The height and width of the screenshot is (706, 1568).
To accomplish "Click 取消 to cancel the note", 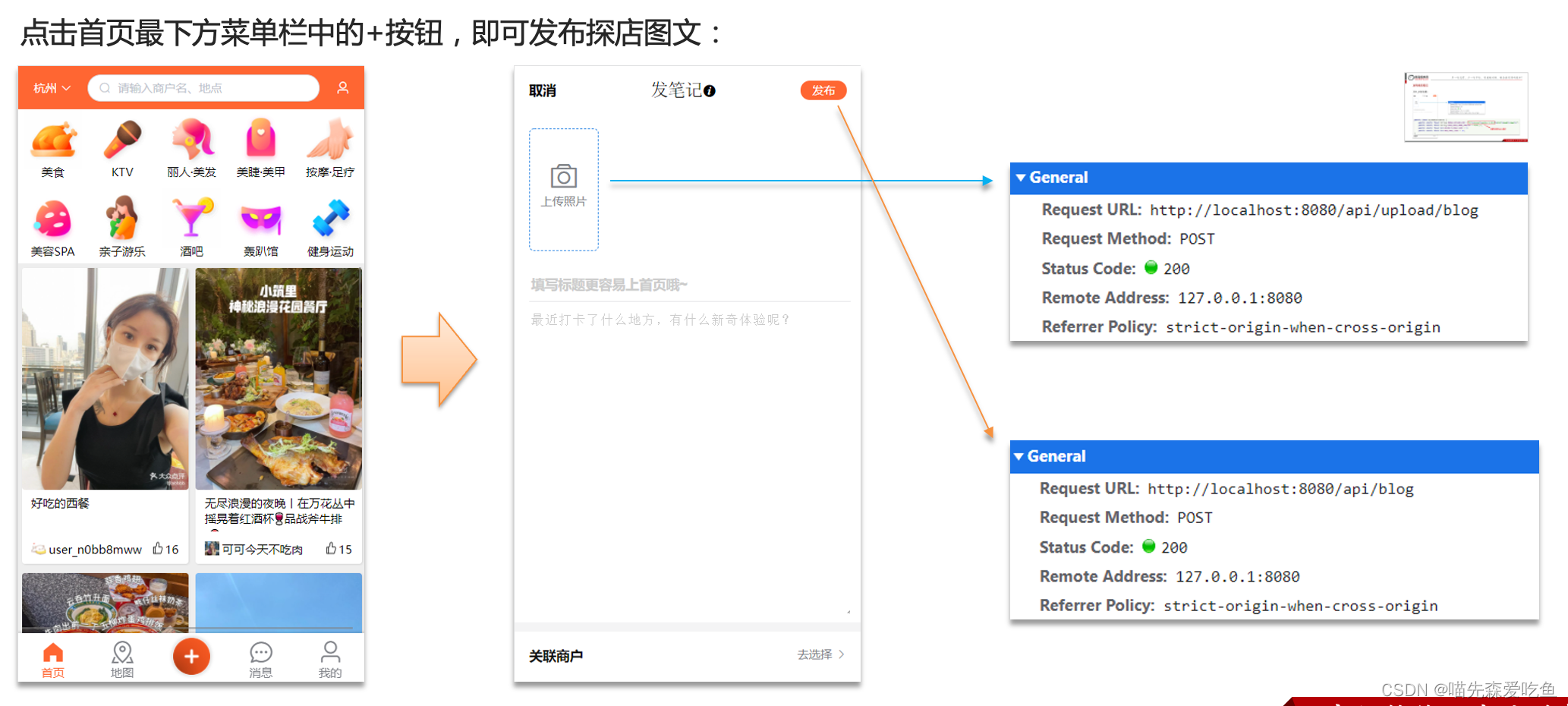I will (543, 91).
